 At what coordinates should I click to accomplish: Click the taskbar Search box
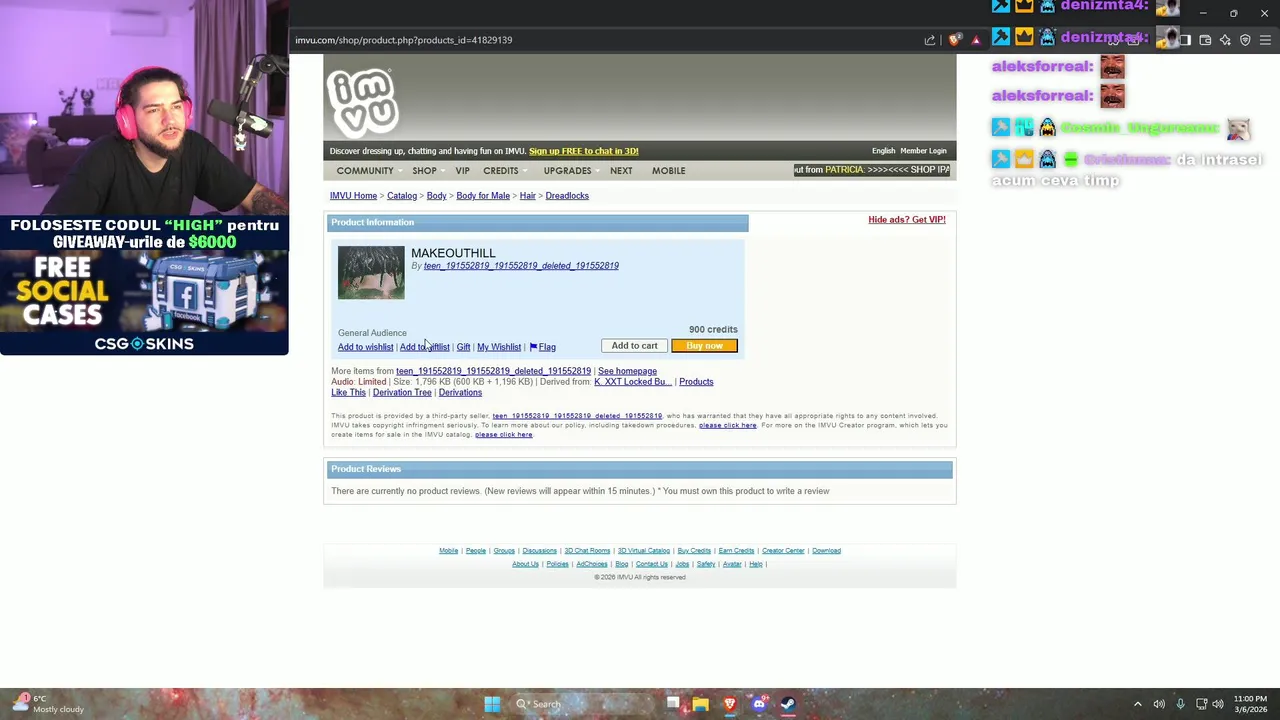(584, 704)
